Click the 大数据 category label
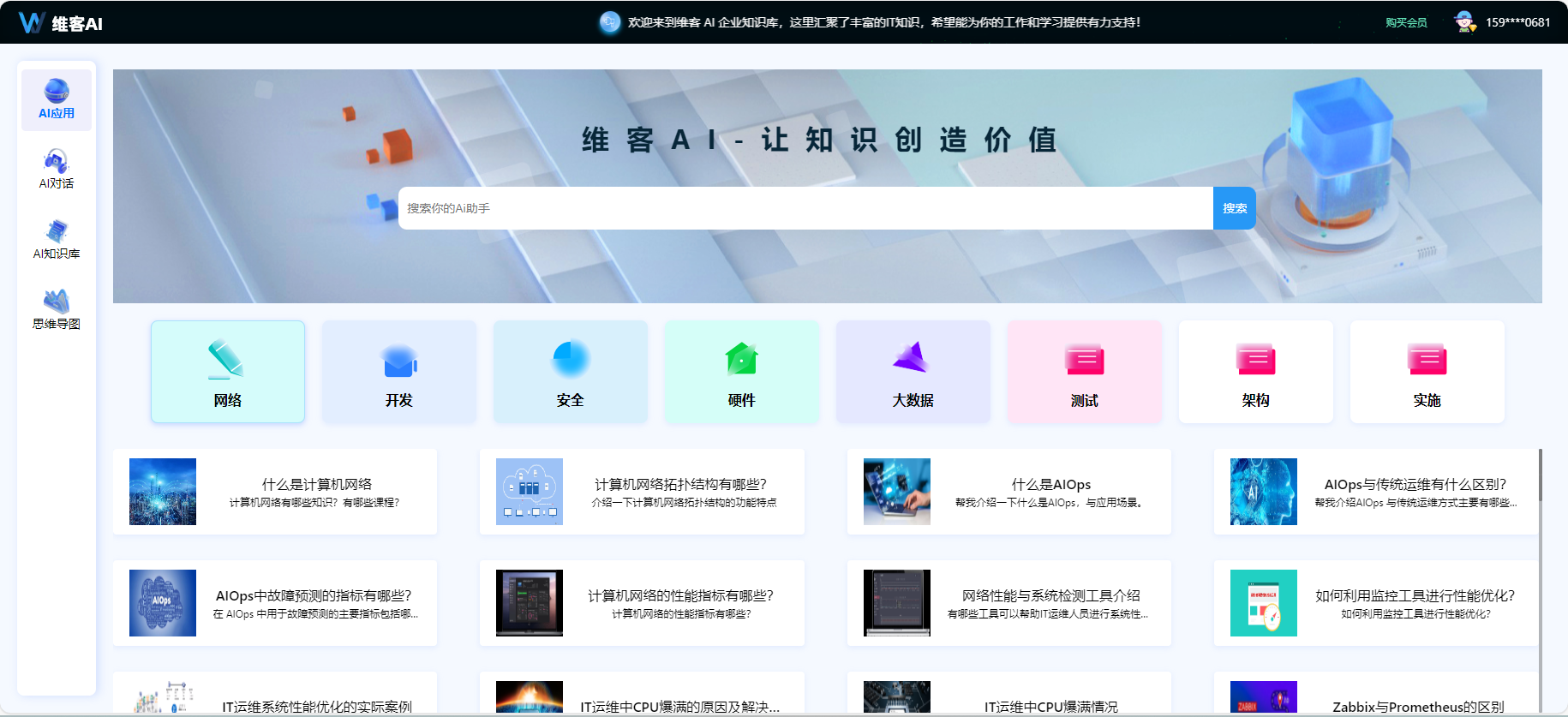1568x717 pixels. [913, 400]
